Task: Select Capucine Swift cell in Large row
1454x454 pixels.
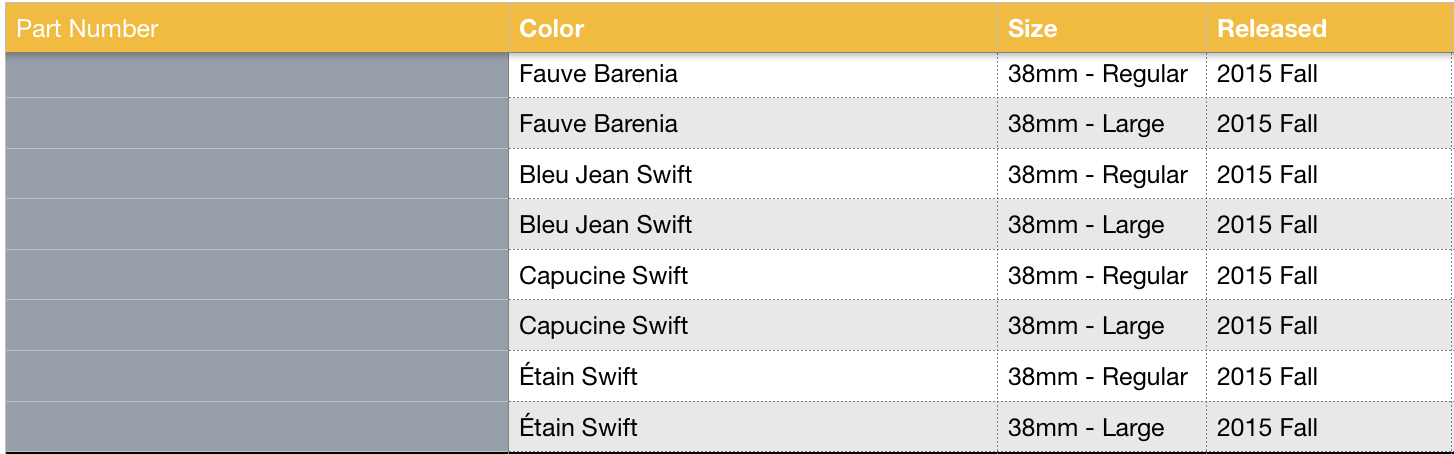Action: point(753,326)
